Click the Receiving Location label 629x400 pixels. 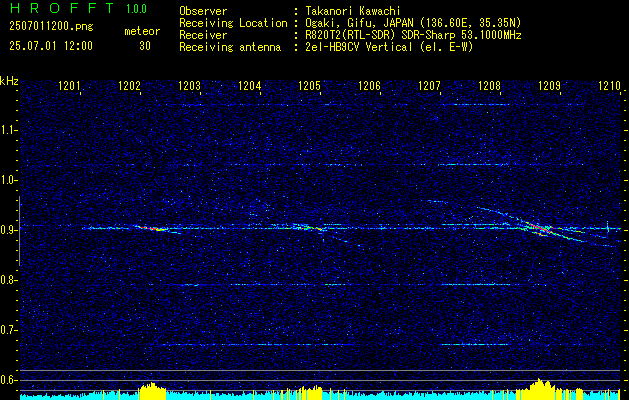tap(233, 23)
